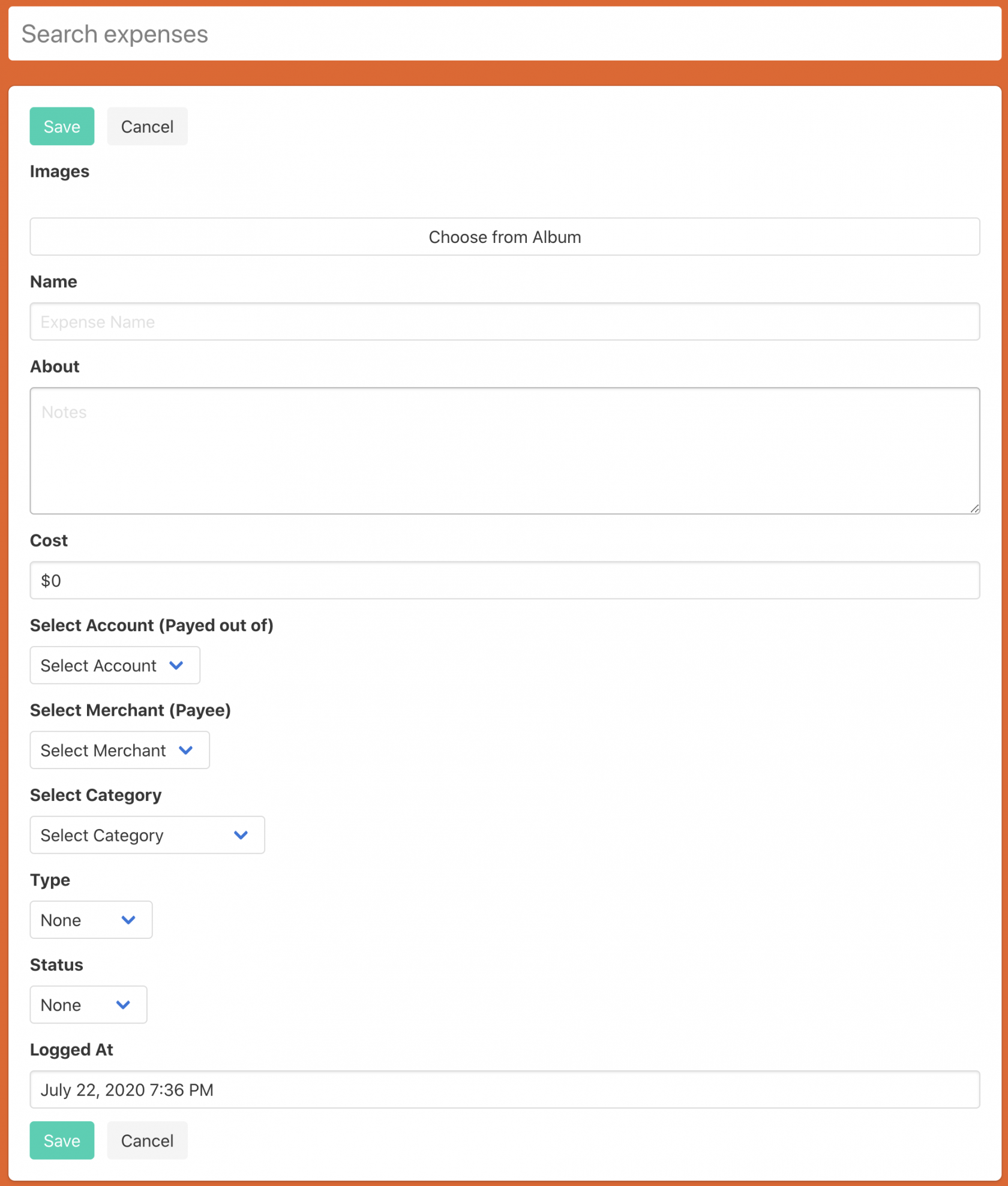Click the Cost amount field

point(504,581)
